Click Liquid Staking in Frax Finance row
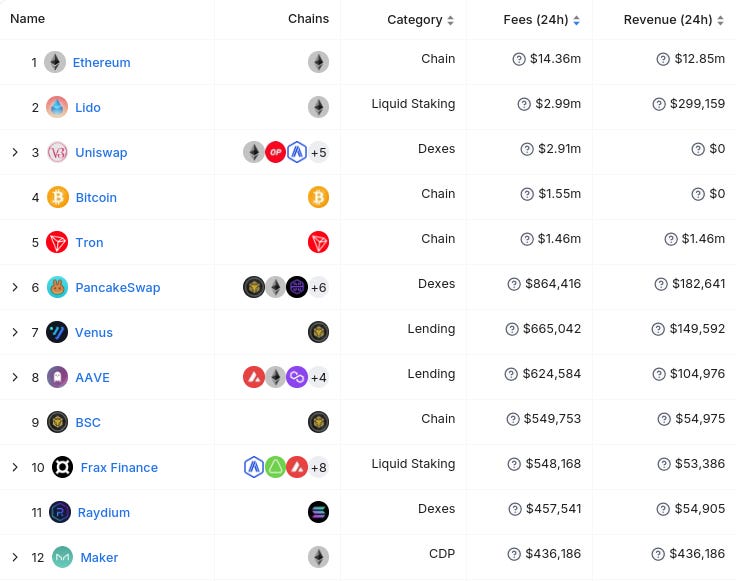The image size is (736, 581). coord(413,464)
